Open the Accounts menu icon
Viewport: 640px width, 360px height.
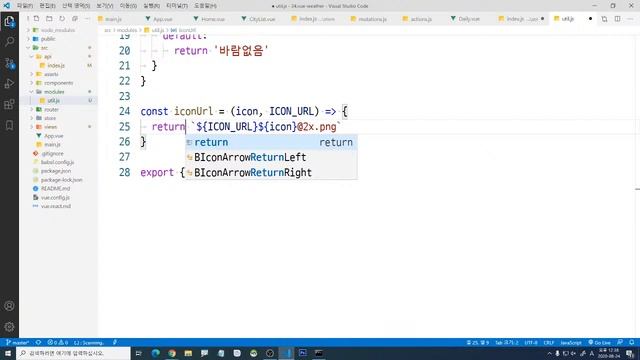click(9, 306)
